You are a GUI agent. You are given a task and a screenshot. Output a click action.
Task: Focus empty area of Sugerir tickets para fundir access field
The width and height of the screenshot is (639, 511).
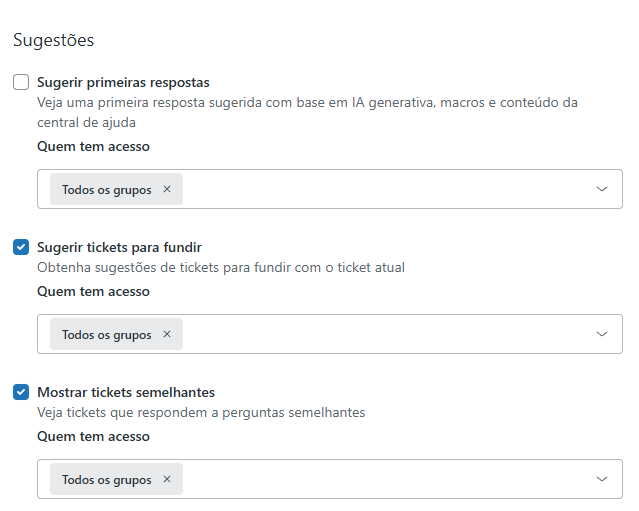pos(380,334)
